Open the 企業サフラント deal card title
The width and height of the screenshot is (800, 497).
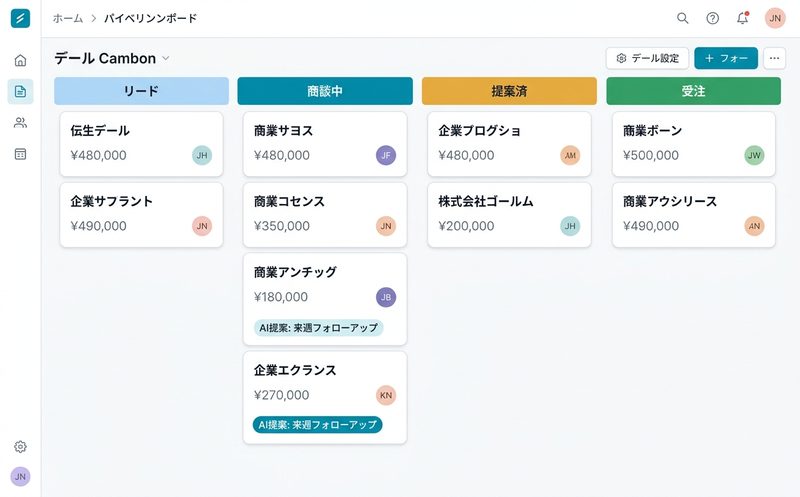pyautogui.click(x=111, y=202)
